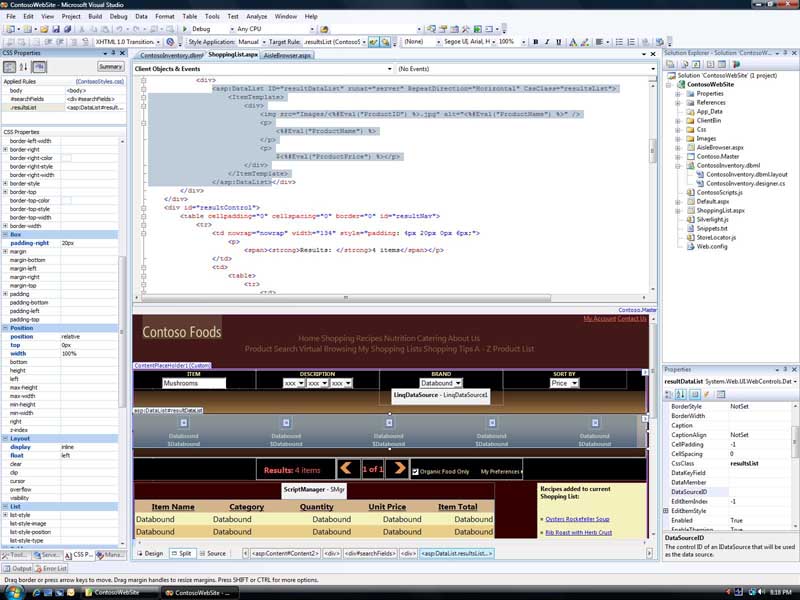Click Alphabetical sort icon in Properties panel
Screen dimensions: 800x600
[681, 394]
